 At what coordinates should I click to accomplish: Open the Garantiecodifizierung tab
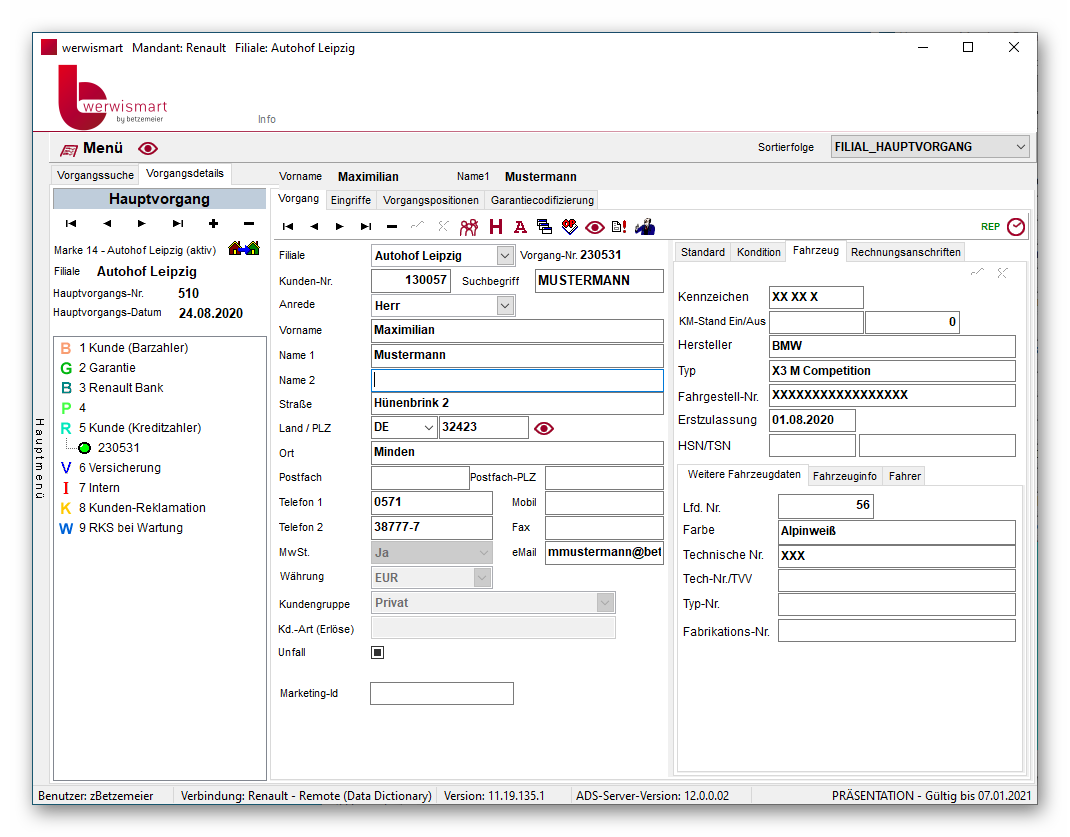[x=543, y=200]
